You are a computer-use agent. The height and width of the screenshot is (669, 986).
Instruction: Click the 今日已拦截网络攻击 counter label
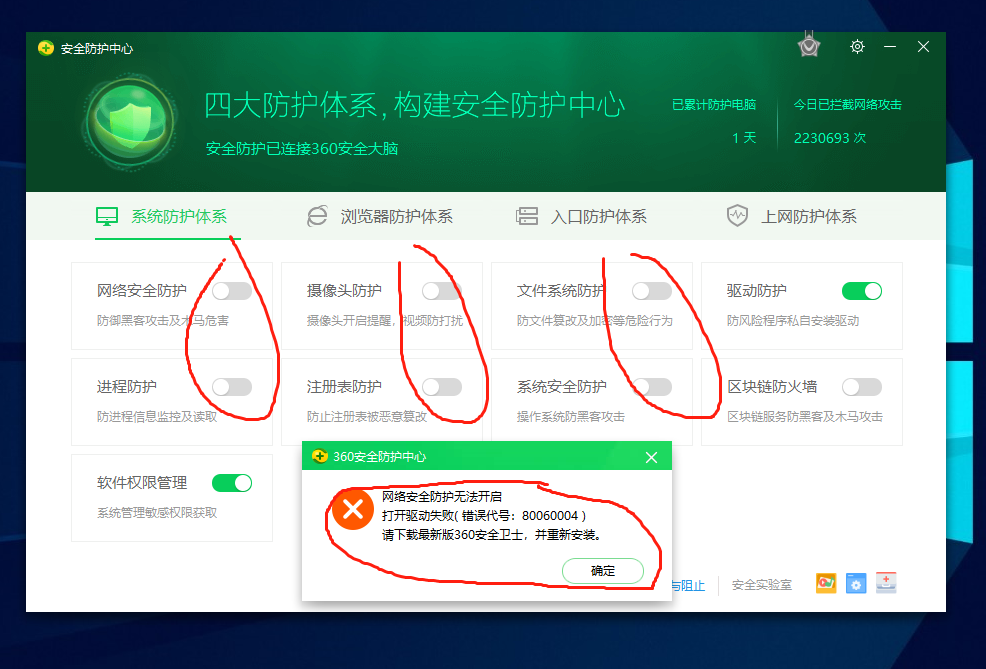click(x=847, y=104)
